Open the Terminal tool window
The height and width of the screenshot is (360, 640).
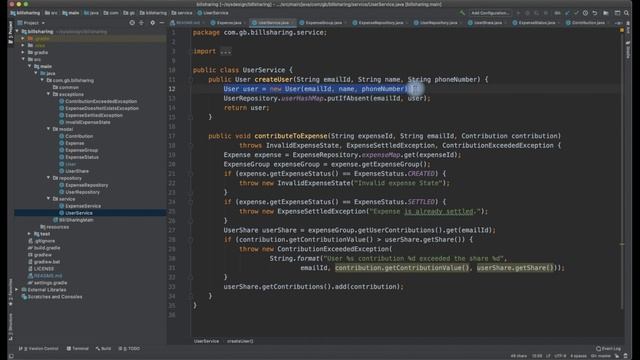(x=78, y=349)
